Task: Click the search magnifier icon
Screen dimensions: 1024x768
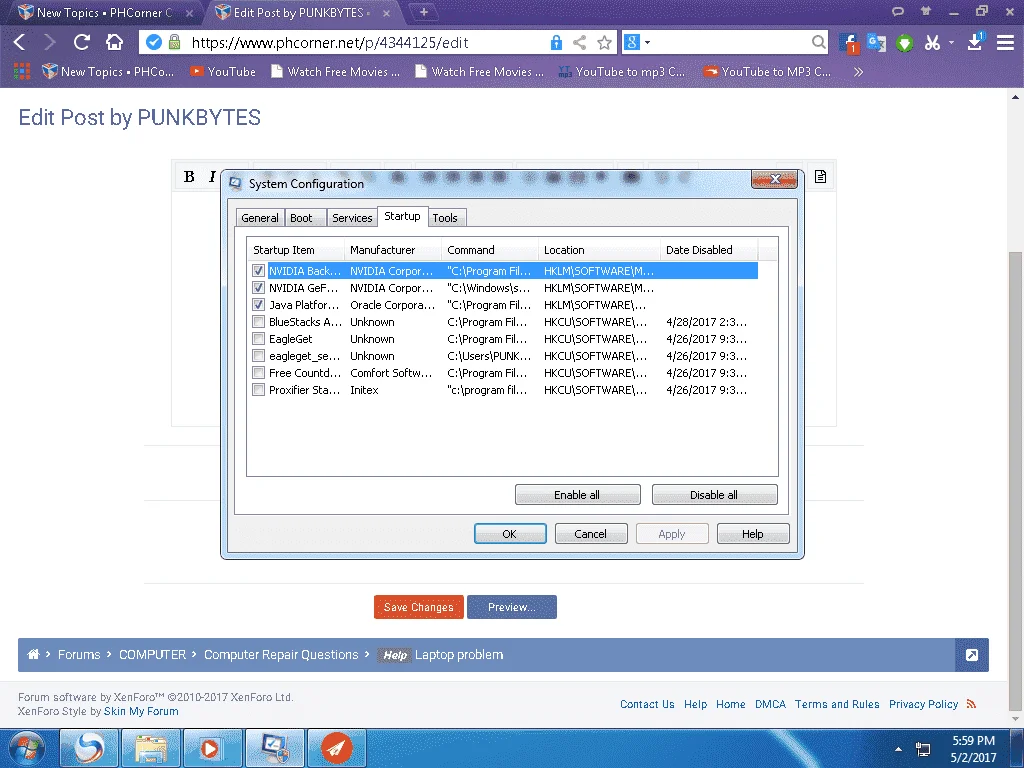Action: pyautogui.click(x=818, y=42)
